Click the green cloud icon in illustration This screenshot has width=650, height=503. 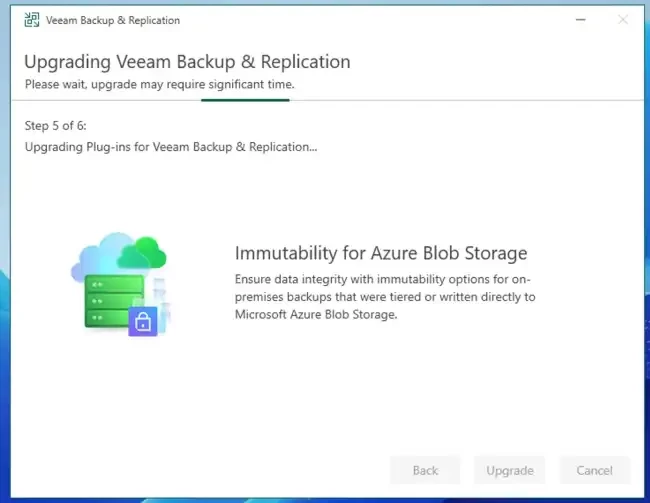(x=143, y=252)
